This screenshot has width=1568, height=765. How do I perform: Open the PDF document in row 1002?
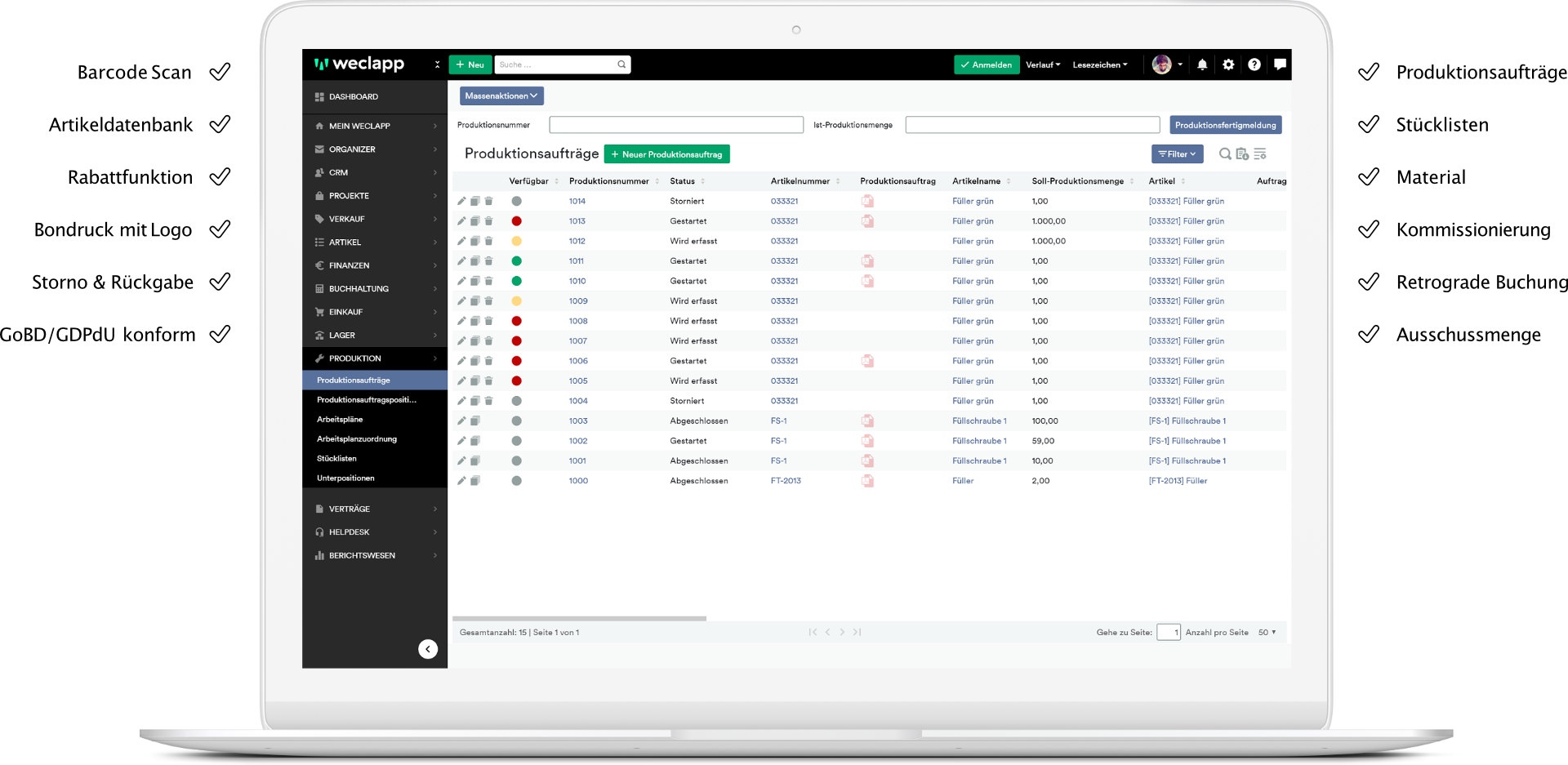tap(867, 441)
